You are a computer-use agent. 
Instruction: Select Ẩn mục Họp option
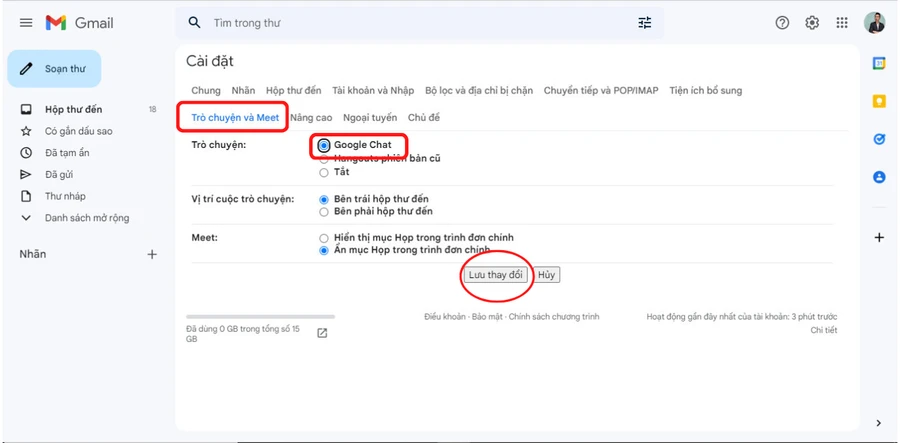pyautogui.click(x=324, y=250)
